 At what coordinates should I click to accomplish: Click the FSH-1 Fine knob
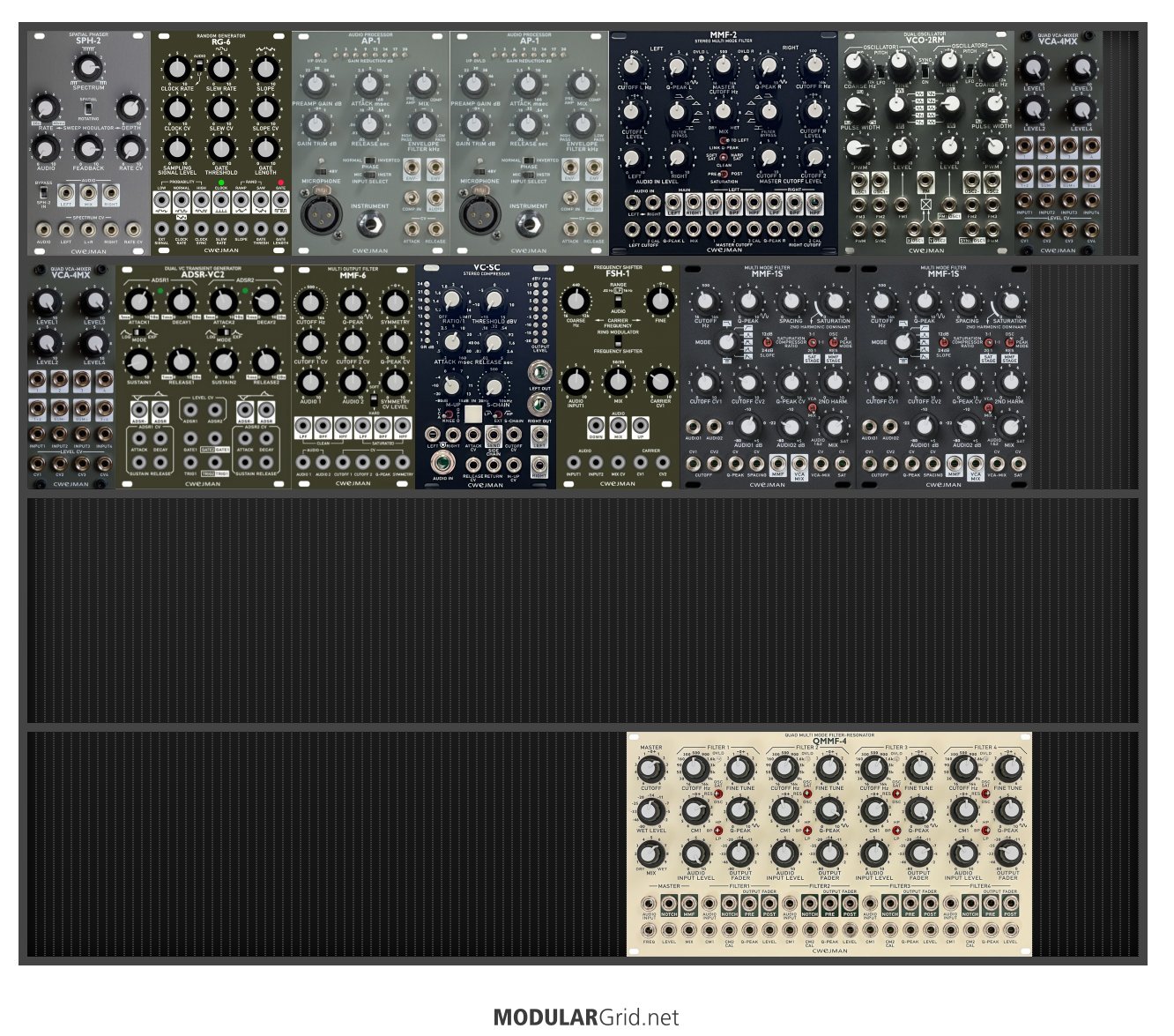coord(659,302)
